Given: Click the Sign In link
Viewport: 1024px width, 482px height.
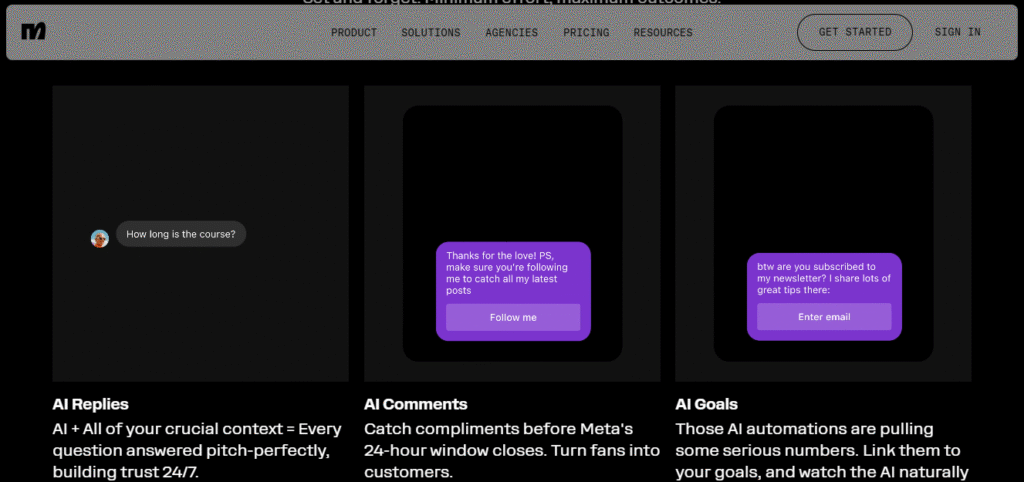Looking at the screenshot, I should pos(957,32).
